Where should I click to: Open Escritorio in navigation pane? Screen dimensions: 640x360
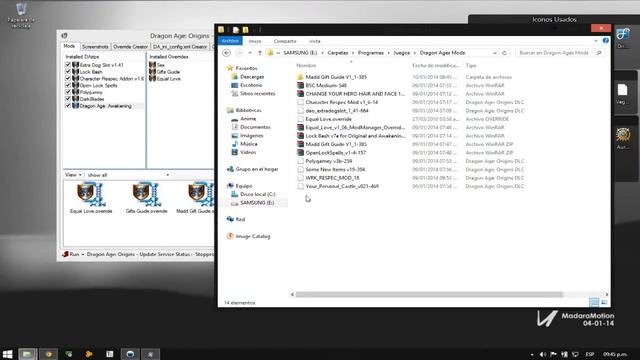tap(251, 85)
